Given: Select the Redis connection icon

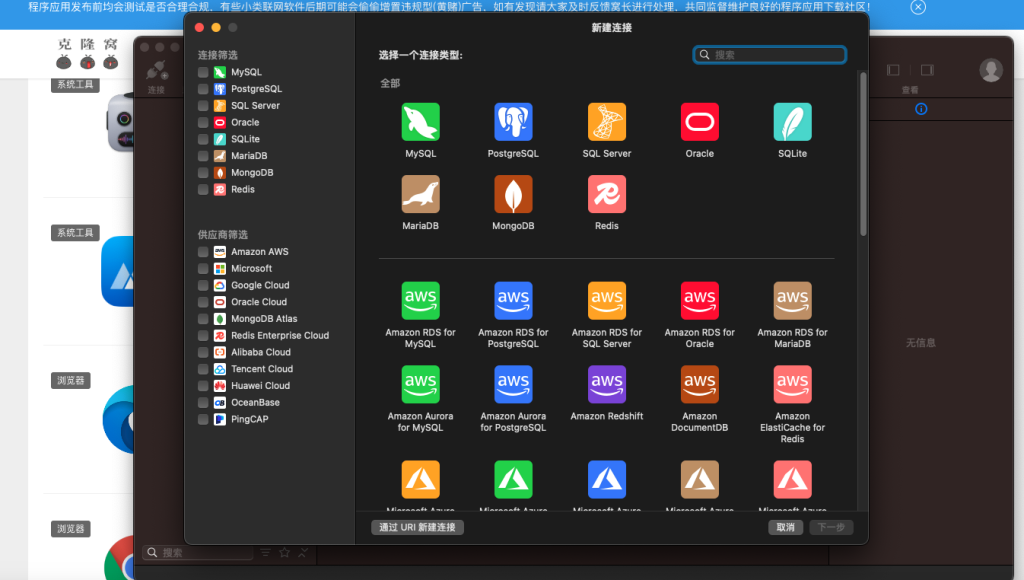Looking at the screenshot, I should (x=607, y=194).
